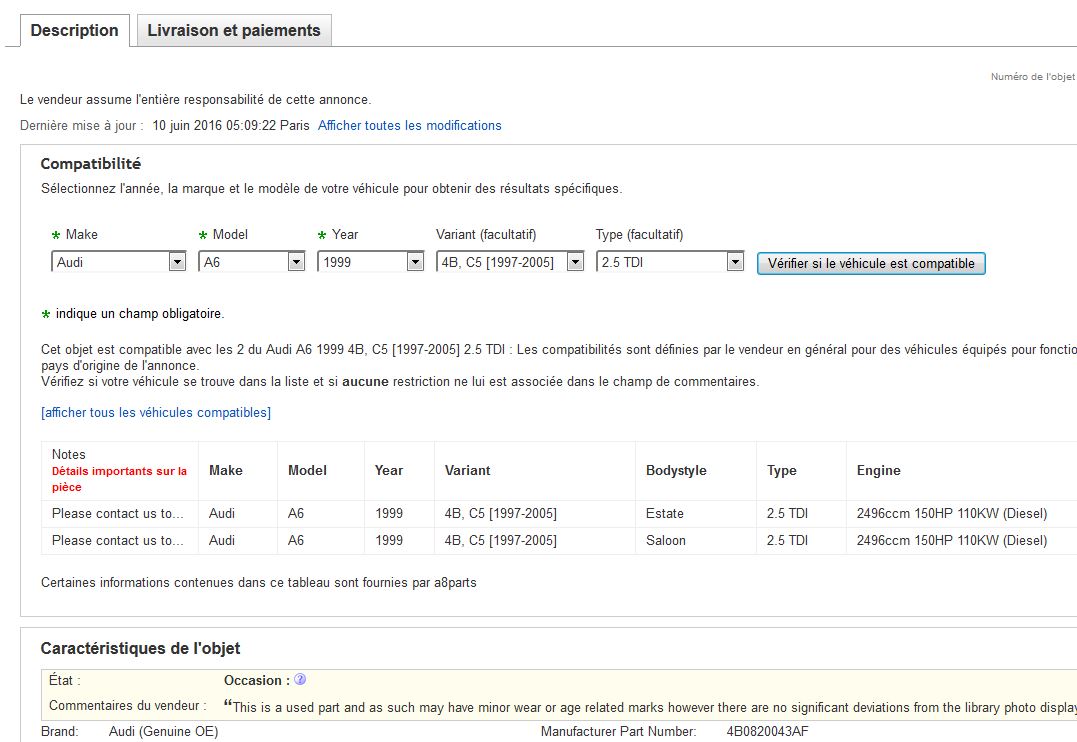The height and width of the screenshot is (742, 1077).
Task: Click the Saloon bodystyle cell
Action: [666, 541]
